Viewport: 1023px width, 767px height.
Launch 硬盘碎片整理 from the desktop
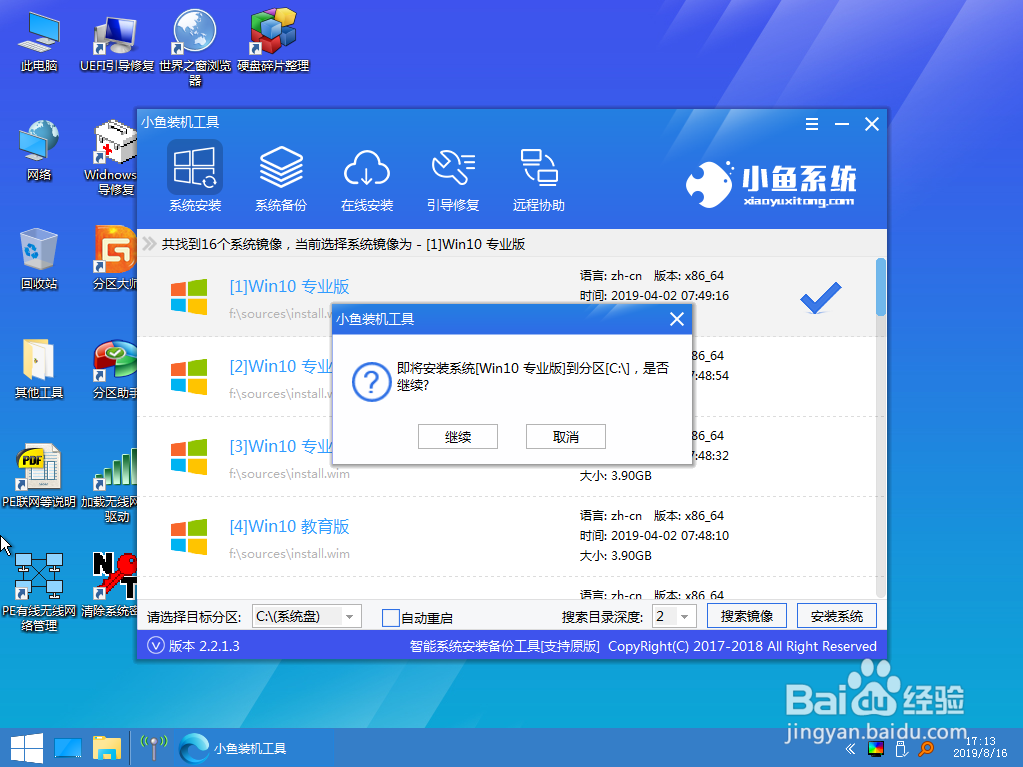pyautogui.click(x=273, y=33)
